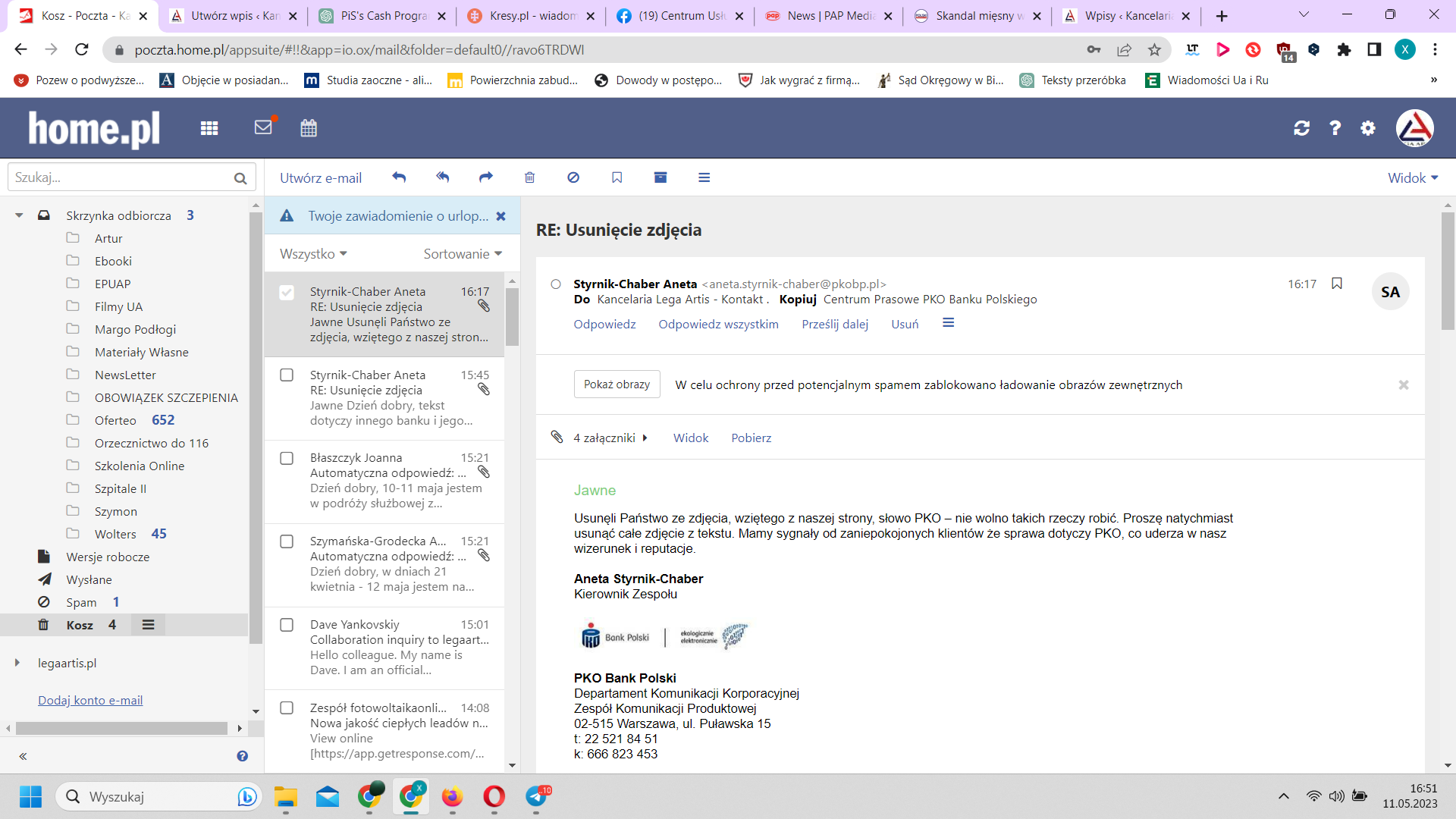Screen dimensions: 1456x819
Task: Click the Dodaj konto e-mail link
Action: (x=90, y=700)
